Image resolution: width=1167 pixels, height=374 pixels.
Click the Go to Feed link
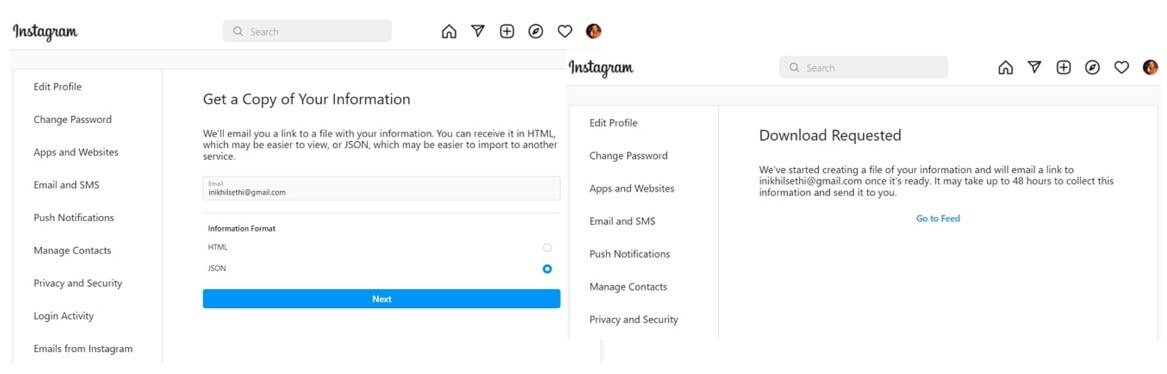(x=938, y=219)
